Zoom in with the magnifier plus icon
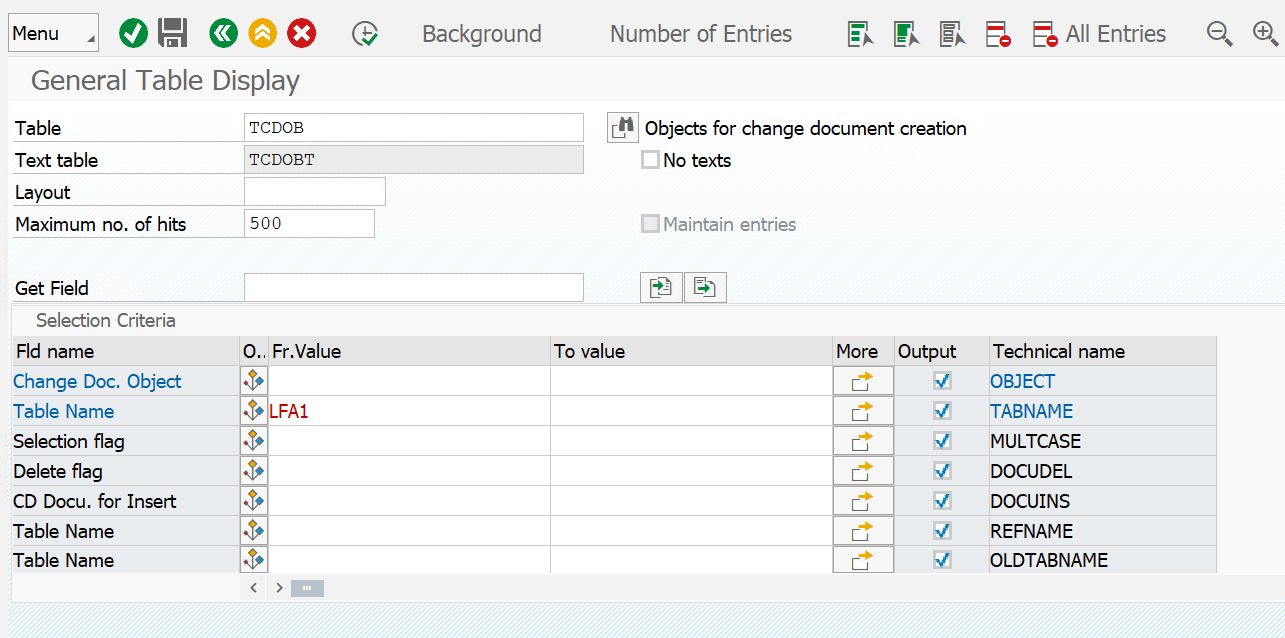 (1265, 33)
